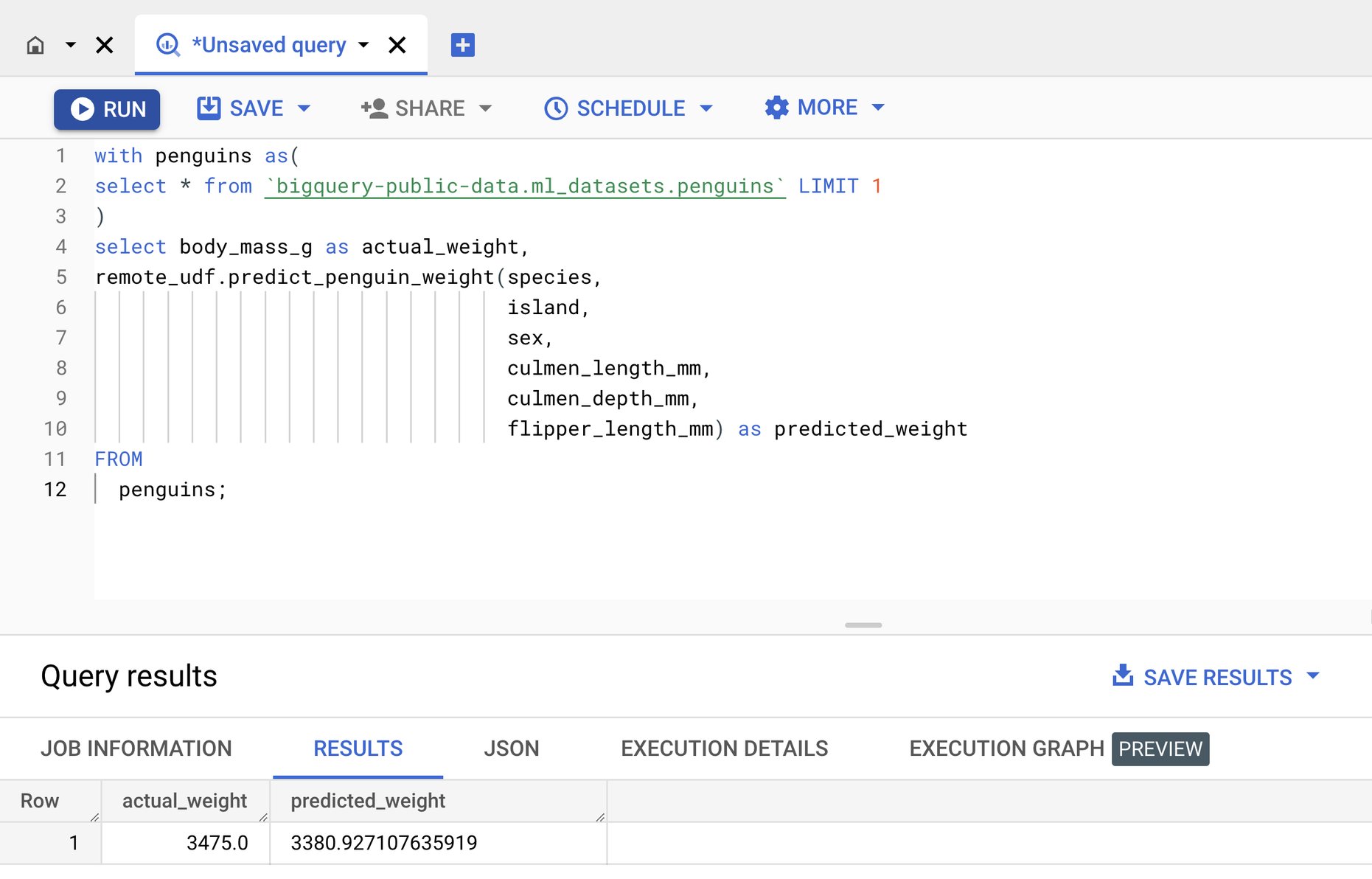1372x879 pixels.
Task: Select the 3475.0 result cell
Action: [186, 843]
